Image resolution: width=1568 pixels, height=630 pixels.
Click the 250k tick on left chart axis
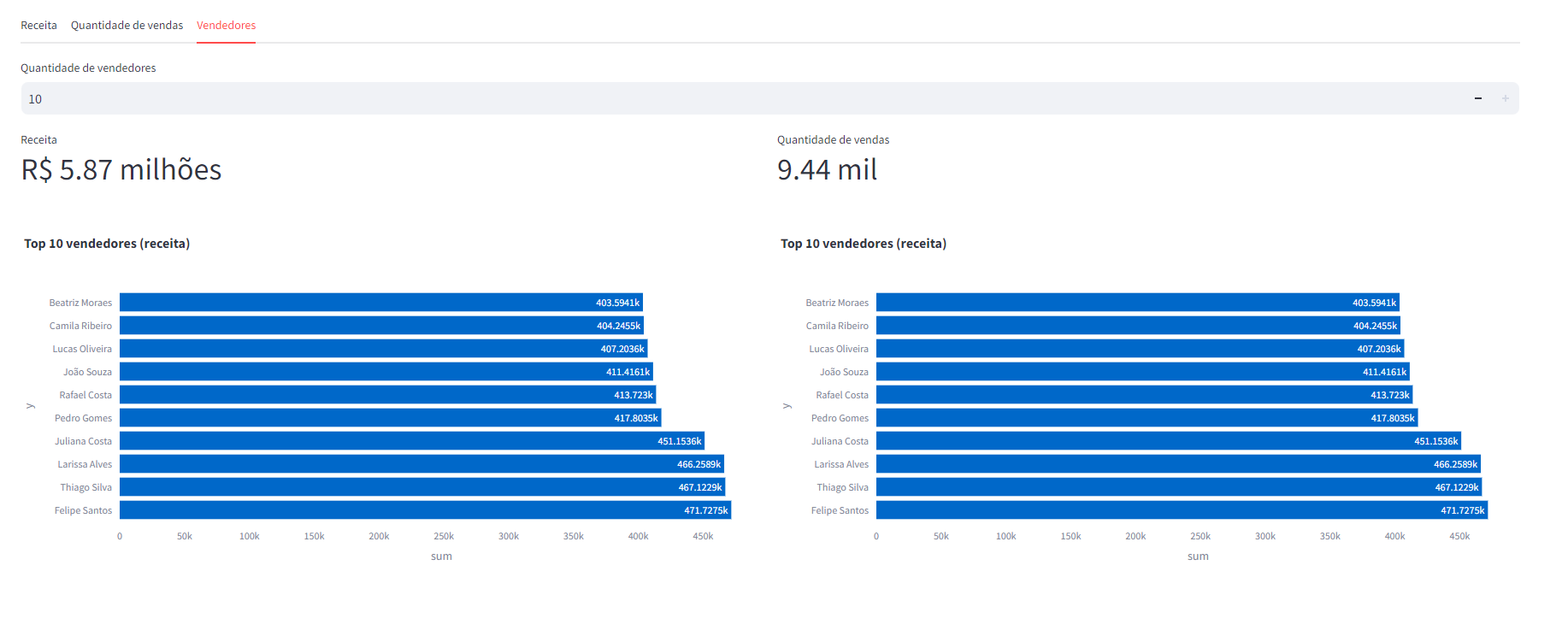444,536
